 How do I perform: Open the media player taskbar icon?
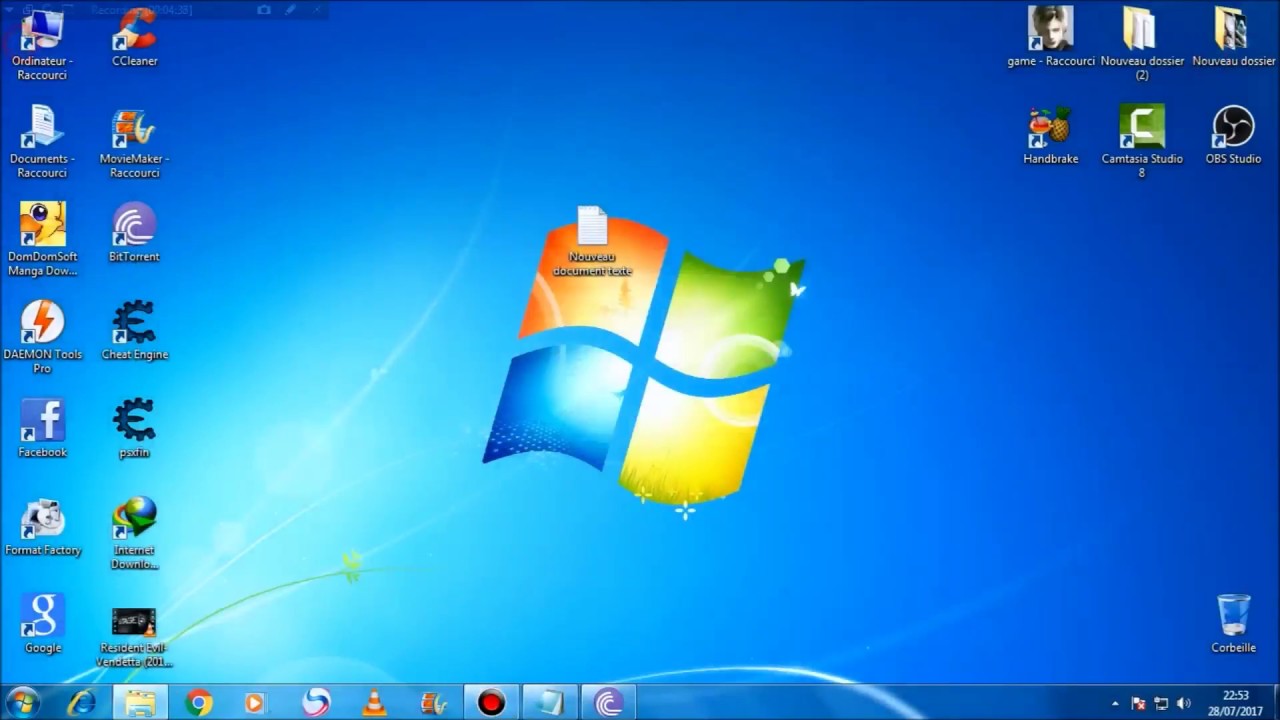pos(256,703)
